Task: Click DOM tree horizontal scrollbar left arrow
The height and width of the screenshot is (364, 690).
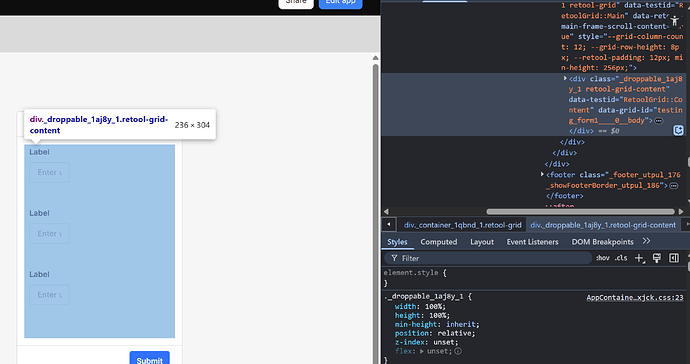Action: point(386,212)
